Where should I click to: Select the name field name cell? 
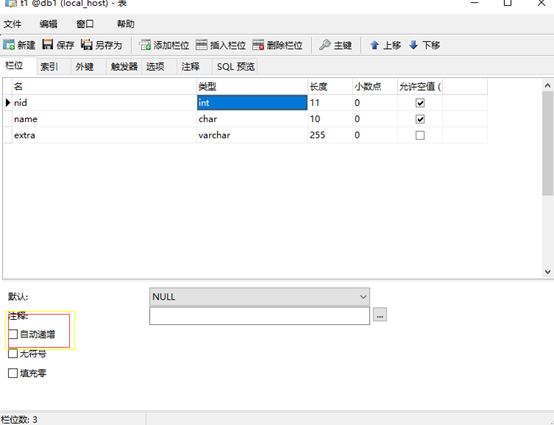point(105,119)
